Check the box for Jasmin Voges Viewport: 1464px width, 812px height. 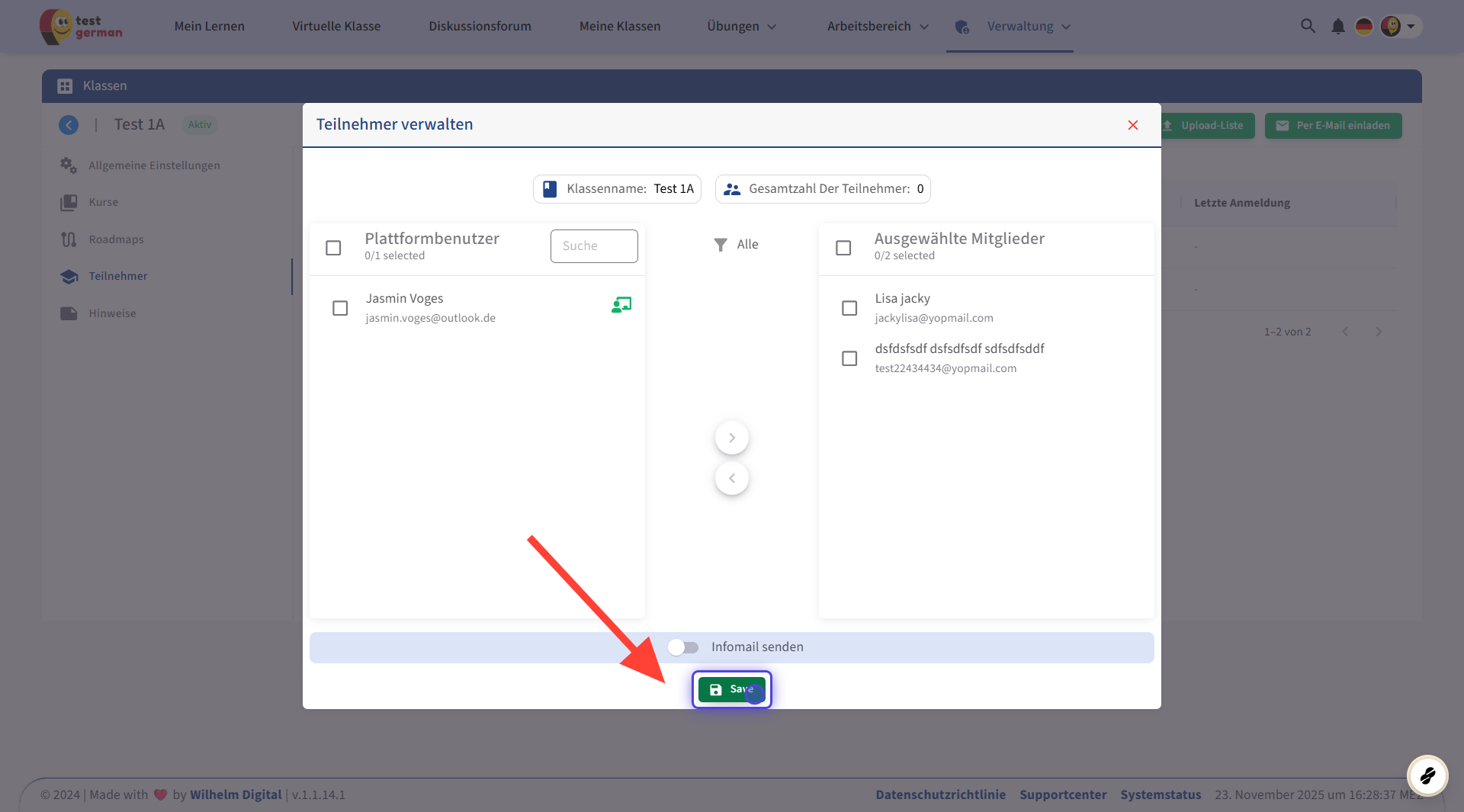(340, 308)
